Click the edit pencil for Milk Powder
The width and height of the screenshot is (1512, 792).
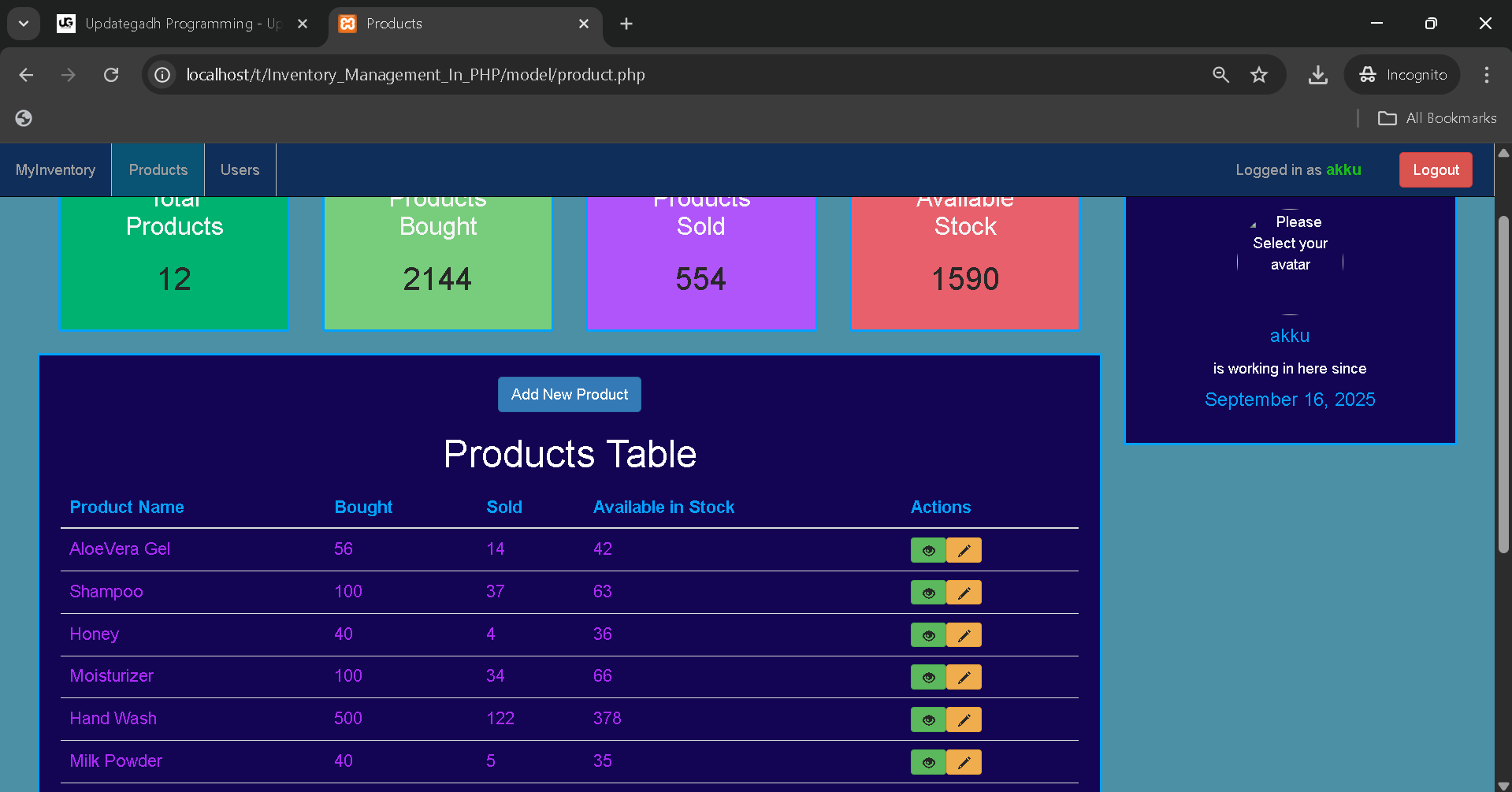point(964,762)
